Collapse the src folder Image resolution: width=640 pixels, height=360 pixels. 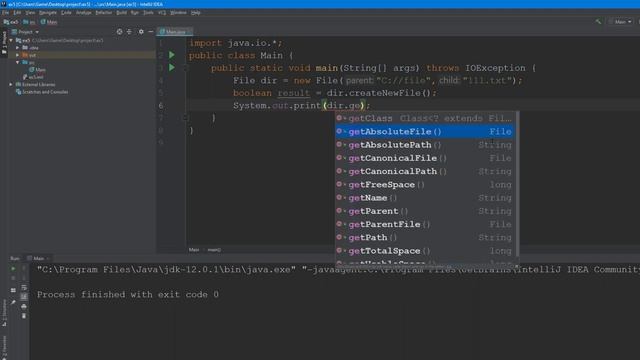[18, 62]
